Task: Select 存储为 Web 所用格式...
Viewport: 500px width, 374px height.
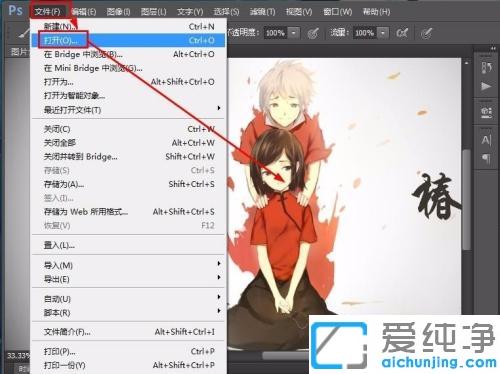Action: [x=129, y=212]
